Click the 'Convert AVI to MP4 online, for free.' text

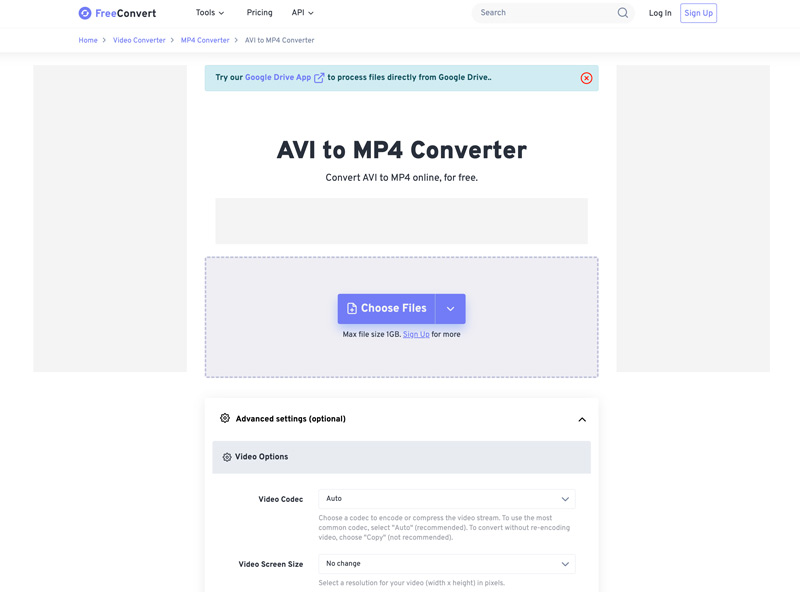pyautogui.click(x=402, y=178)
